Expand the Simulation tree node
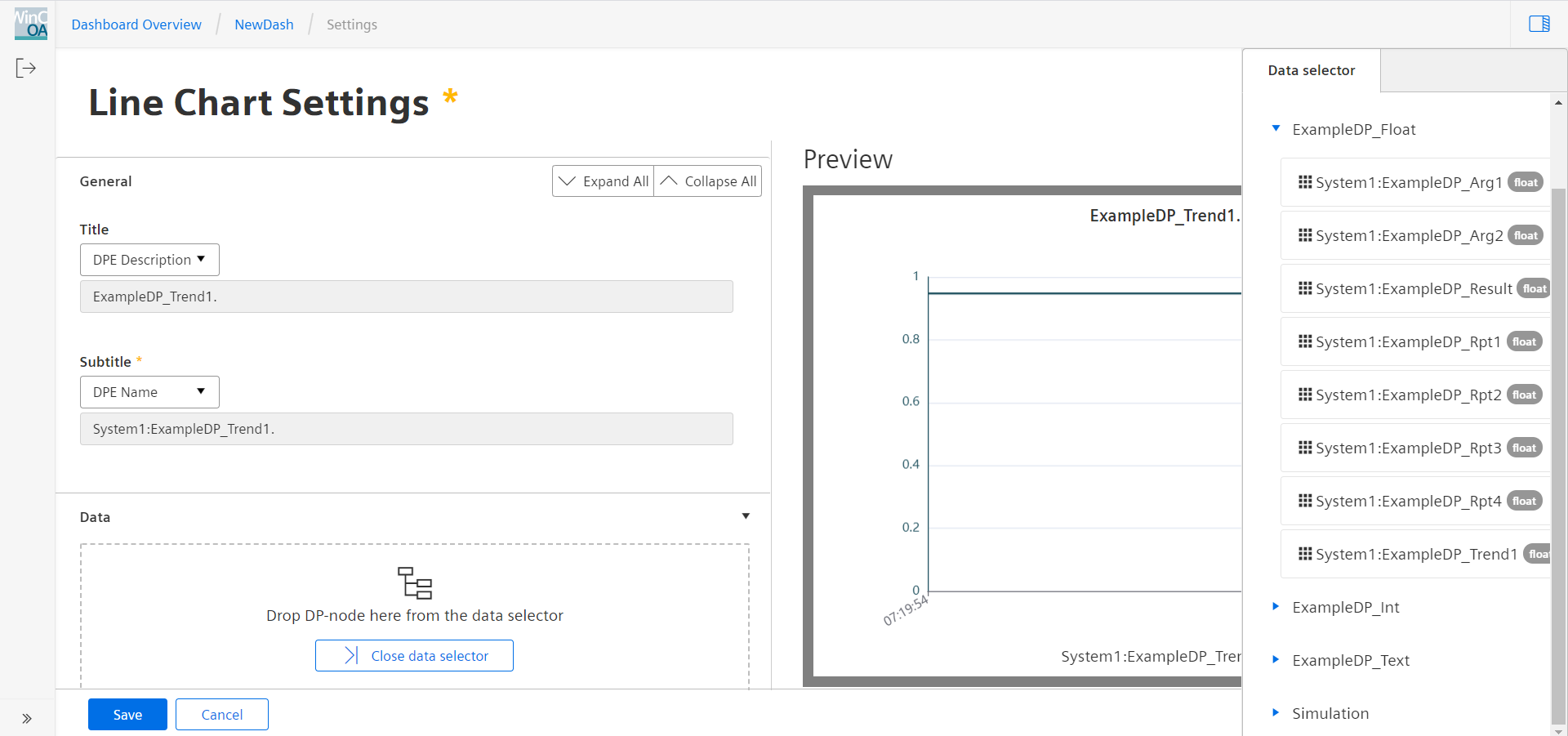The image size is (1568, 736). click(1276, 712)
